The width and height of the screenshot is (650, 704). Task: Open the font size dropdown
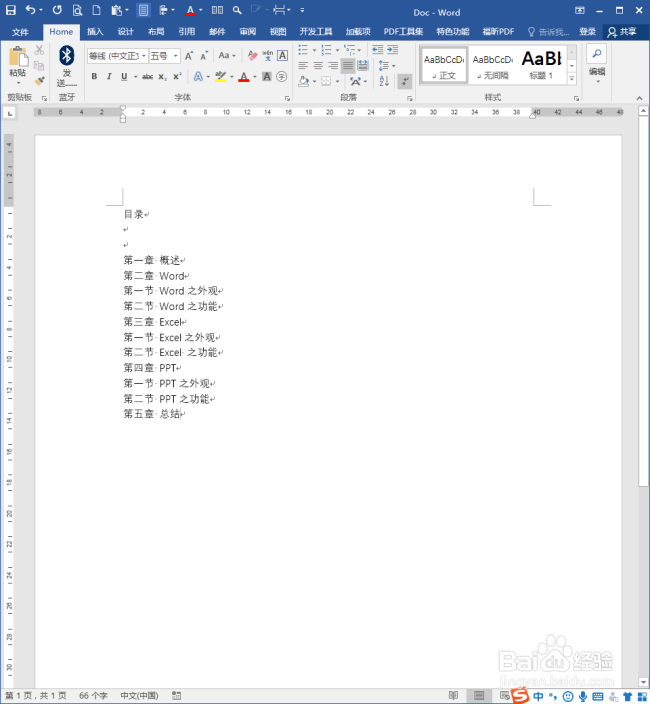[x=176, y=56]
